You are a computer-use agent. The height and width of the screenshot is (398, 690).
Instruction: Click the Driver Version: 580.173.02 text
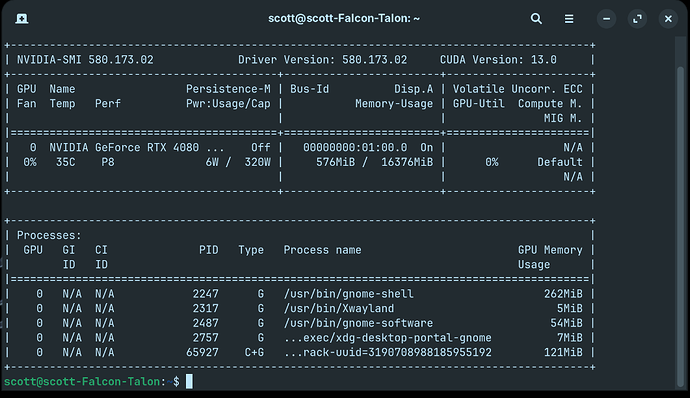[323, 60]
